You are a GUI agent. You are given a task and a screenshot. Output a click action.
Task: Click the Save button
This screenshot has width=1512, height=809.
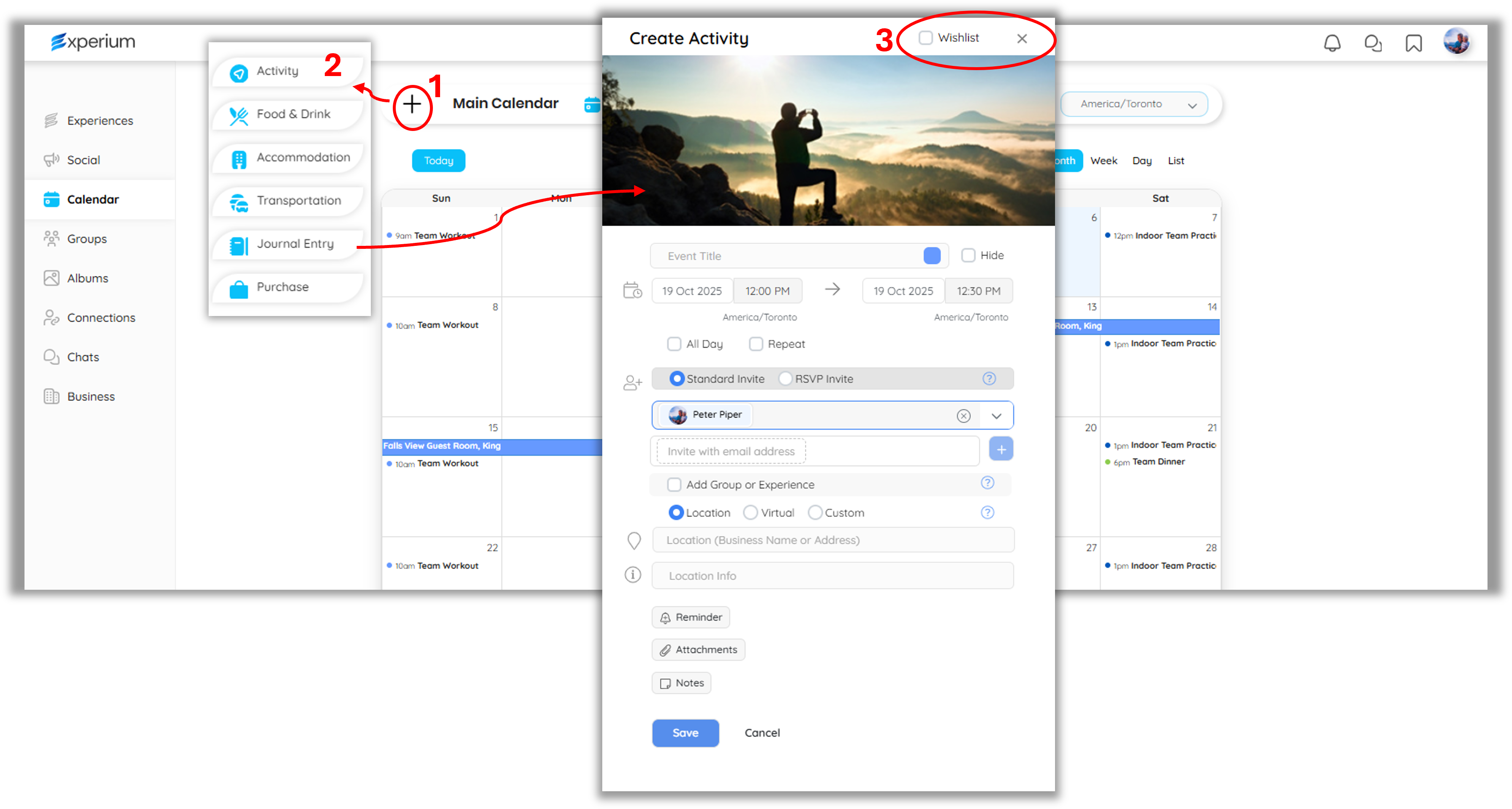click(x=685, y=733)
